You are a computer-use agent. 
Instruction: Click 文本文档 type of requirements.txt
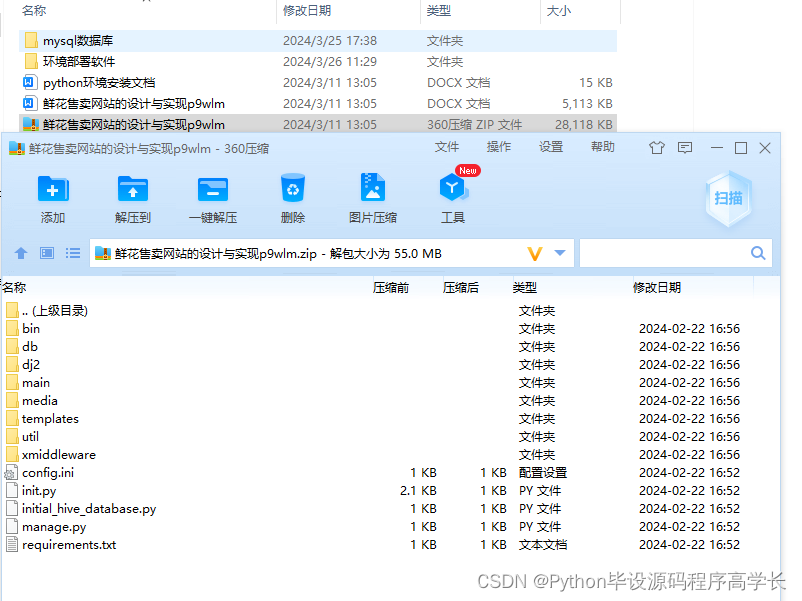coord(543,544)
